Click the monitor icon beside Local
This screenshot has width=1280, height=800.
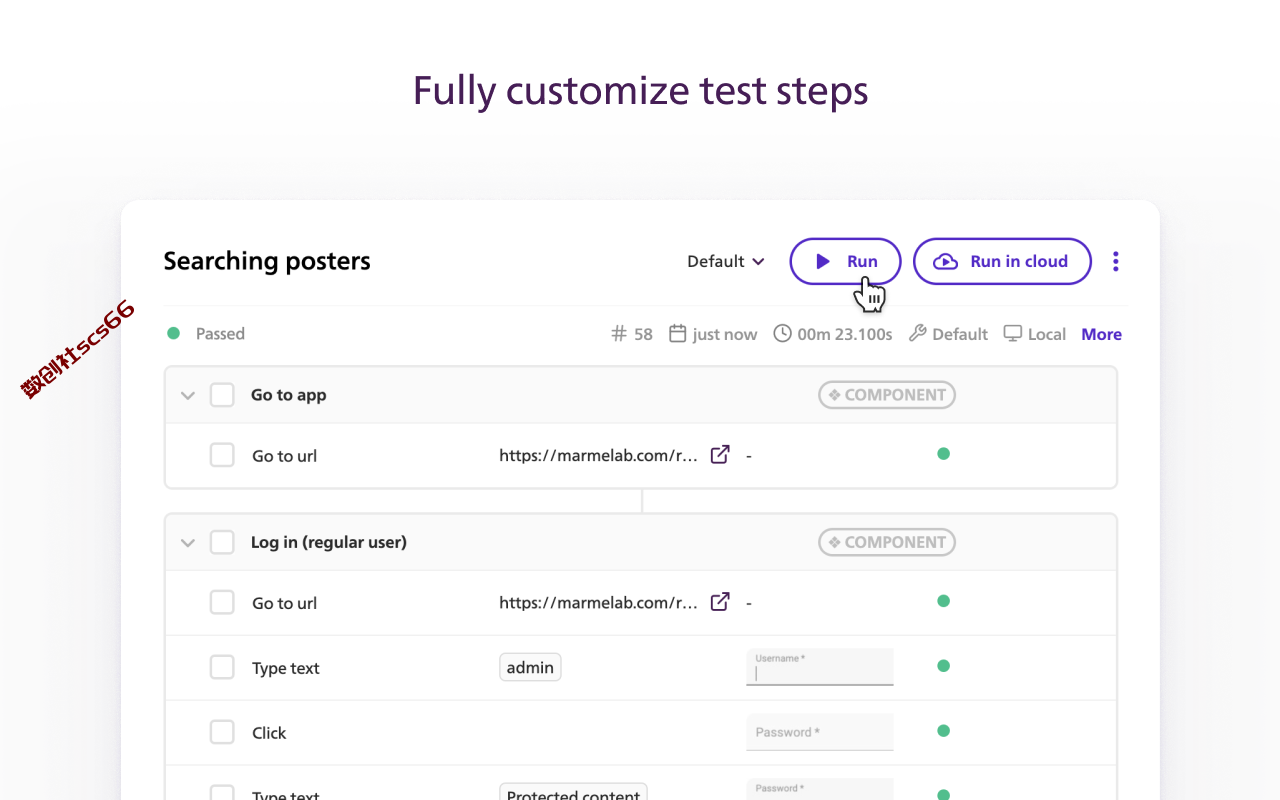tap(1013, 333)
